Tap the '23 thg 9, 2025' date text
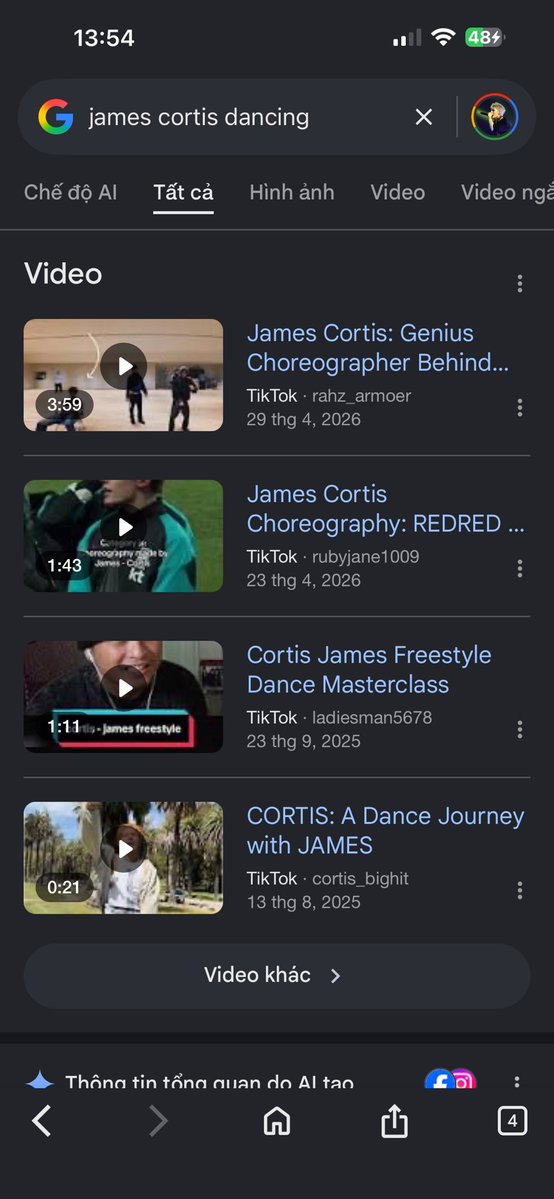This screenshot has width=554, height=1199. tap(304, 741)
